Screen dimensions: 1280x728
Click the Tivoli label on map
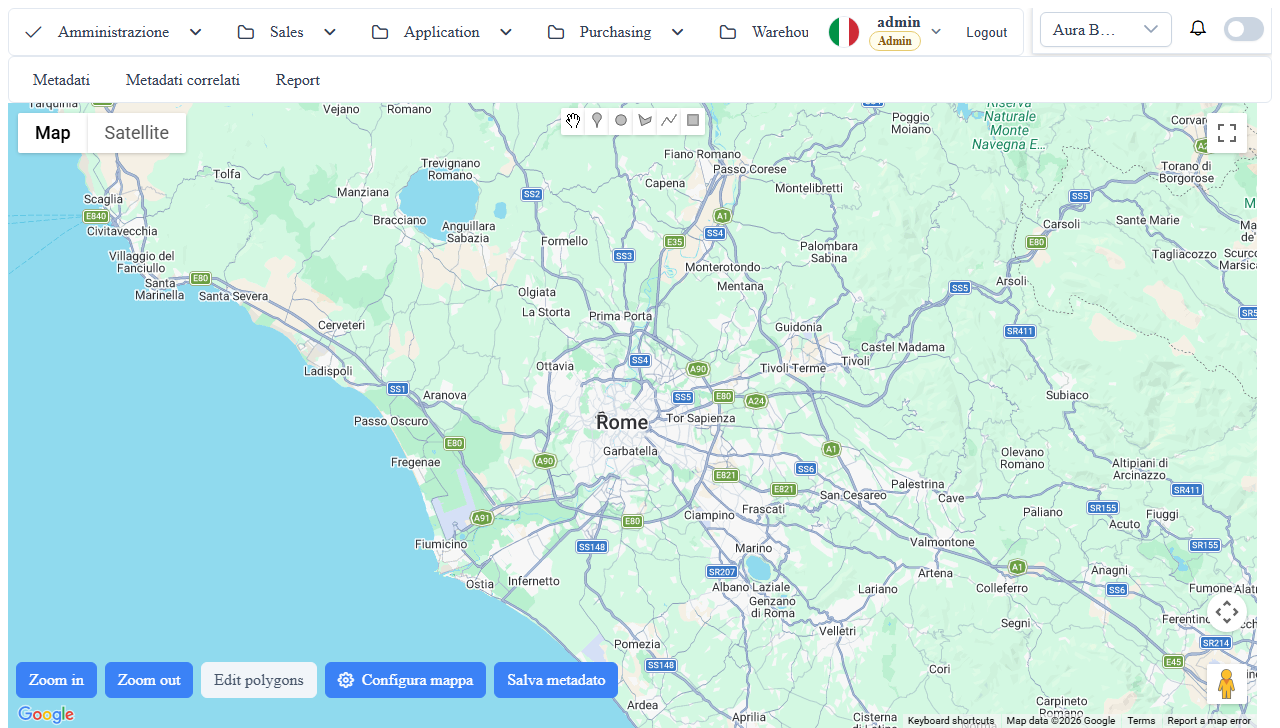tap(856, 361)
